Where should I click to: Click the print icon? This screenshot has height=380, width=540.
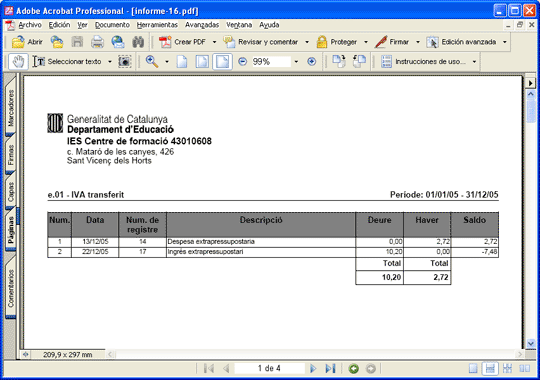[97, 42]
